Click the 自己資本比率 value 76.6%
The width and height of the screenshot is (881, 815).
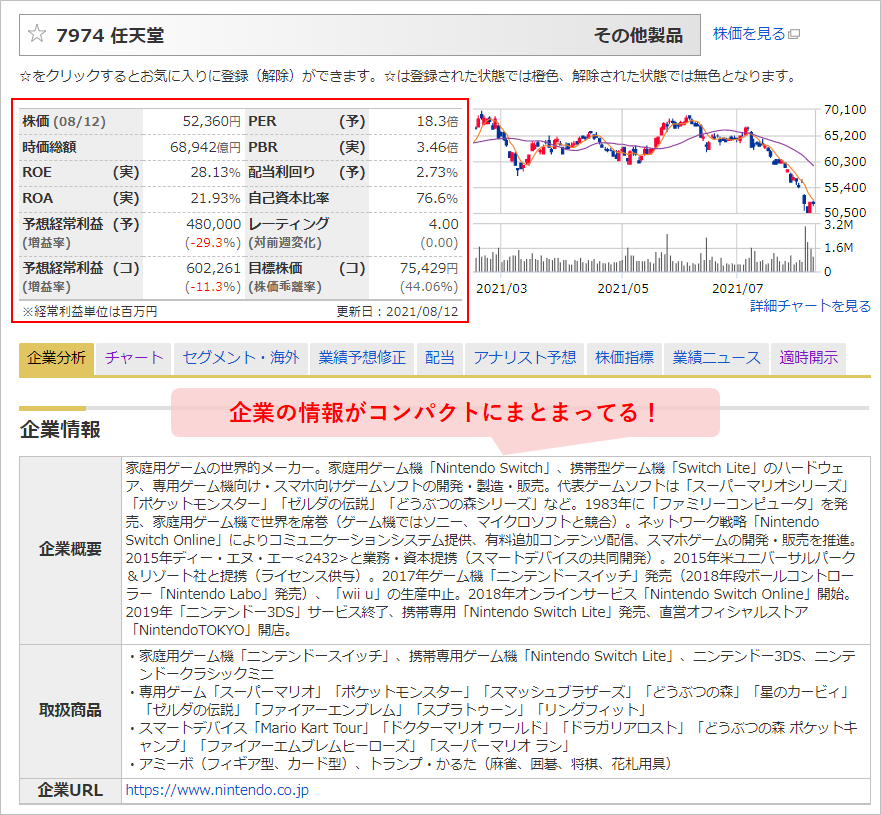437,198
